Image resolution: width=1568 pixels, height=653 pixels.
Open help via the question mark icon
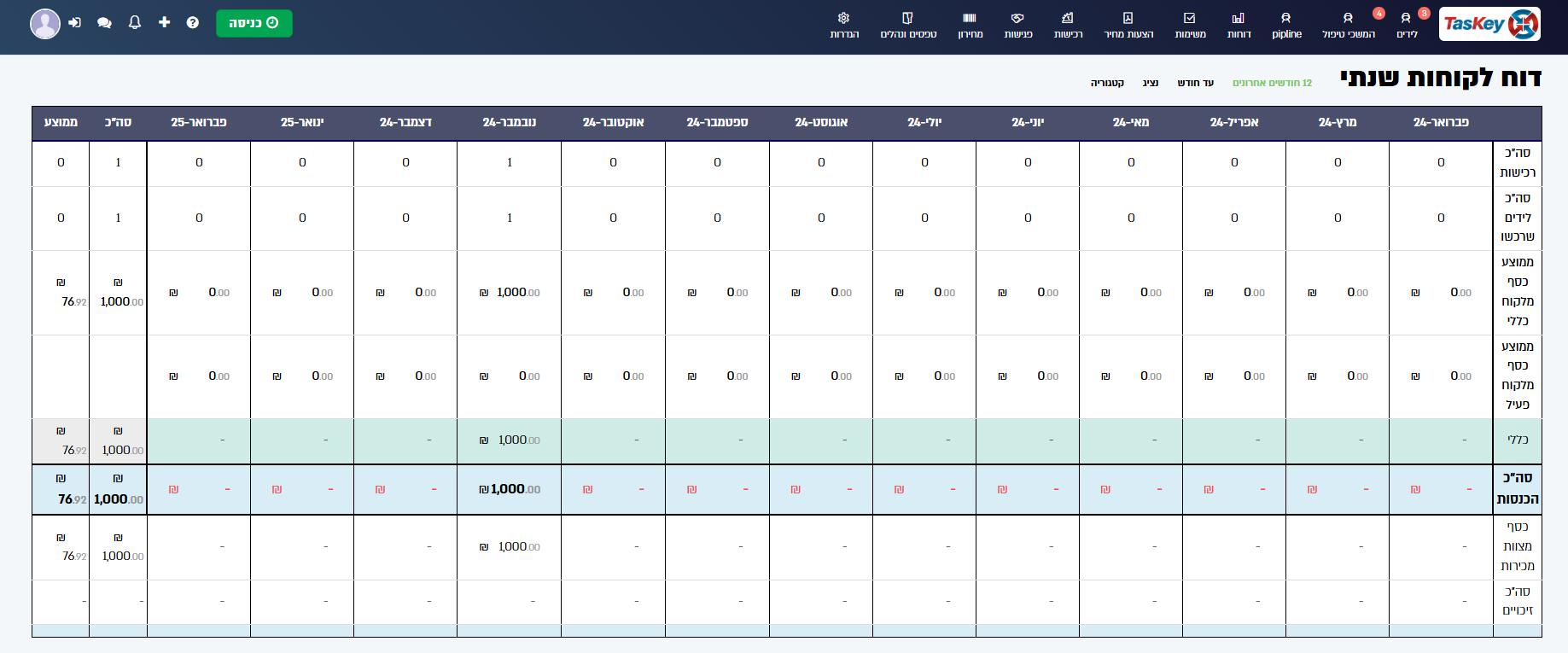coord(193,23)
